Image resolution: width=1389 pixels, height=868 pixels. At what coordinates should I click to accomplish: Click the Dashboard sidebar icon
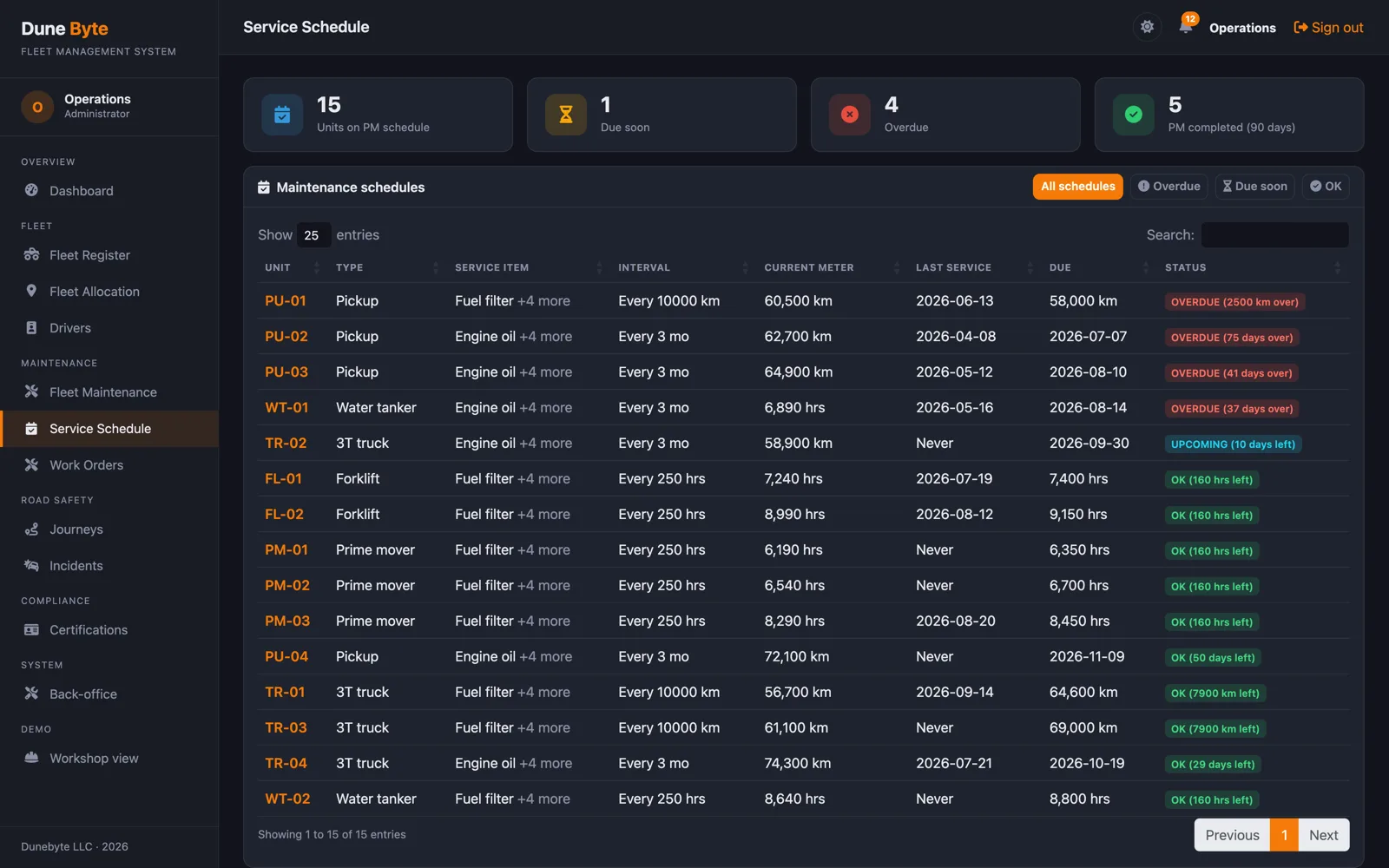[31, 190]
